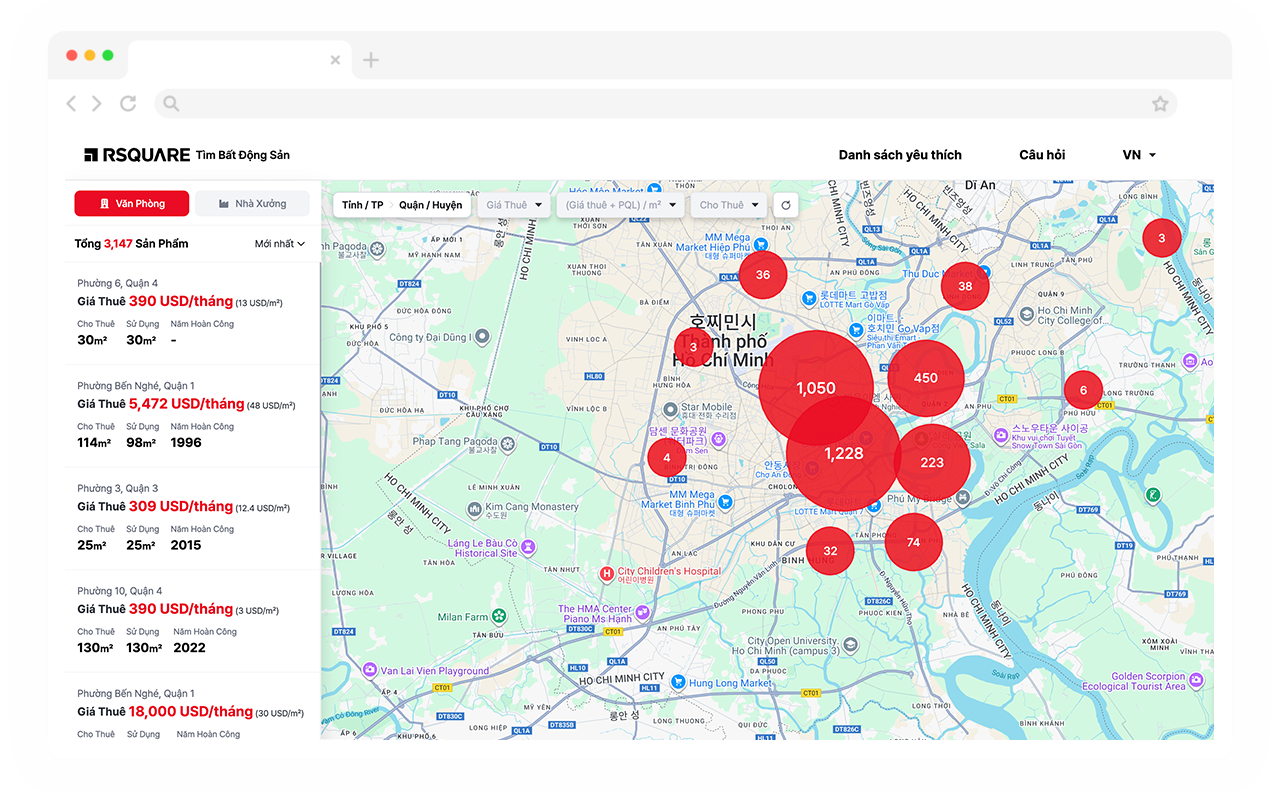Expand the Cho Thuê dropdown
The image size is (1280, 791).
[729, 205]
